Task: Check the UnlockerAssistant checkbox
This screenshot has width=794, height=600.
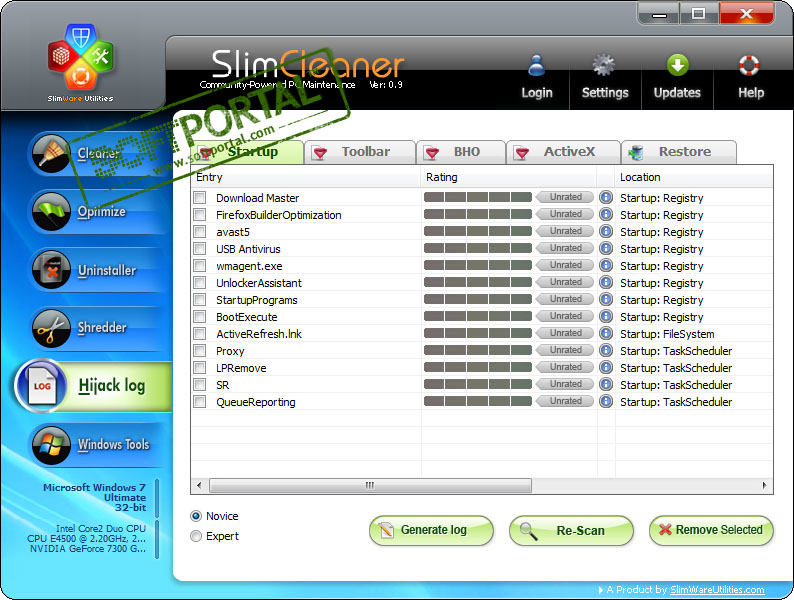Action: click(x=200, y=283)
